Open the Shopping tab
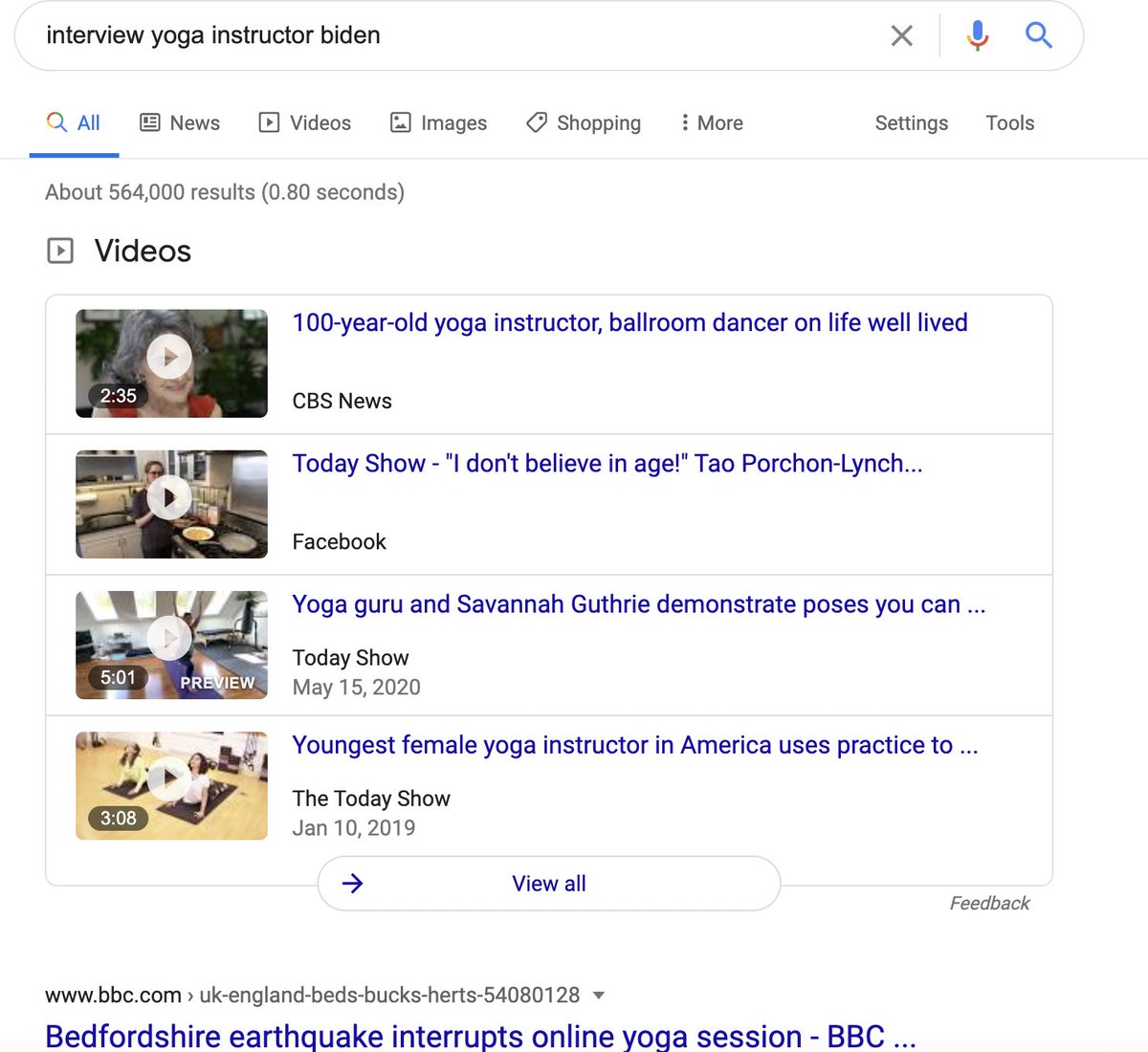The height and width of the screenshot is (1052, 1148). tap(584, 122)
